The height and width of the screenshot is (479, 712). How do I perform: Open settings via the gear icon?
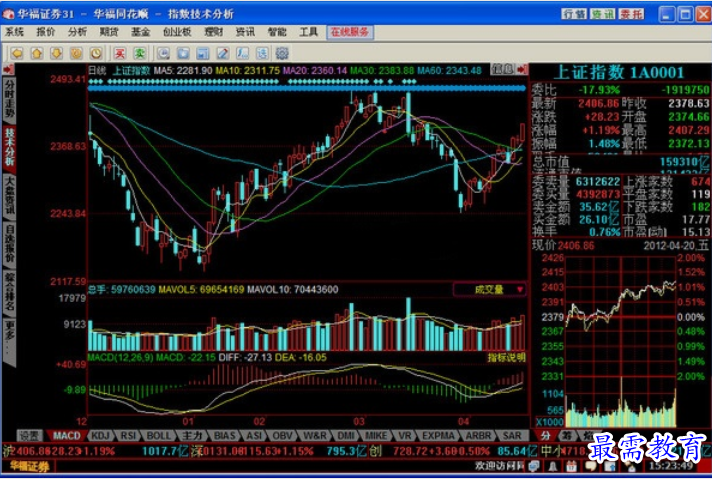point(282,54)
